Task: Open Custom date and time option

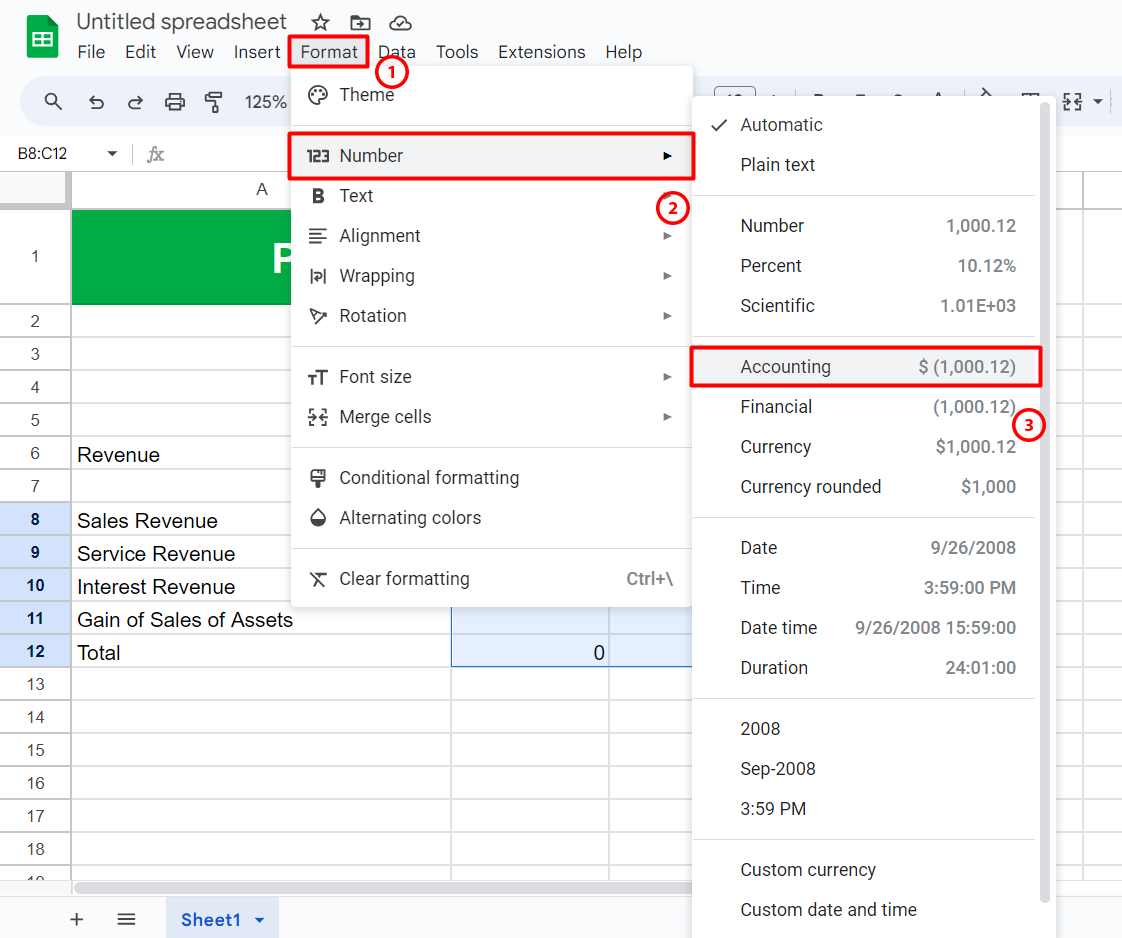Action: [x=865, y=910]
